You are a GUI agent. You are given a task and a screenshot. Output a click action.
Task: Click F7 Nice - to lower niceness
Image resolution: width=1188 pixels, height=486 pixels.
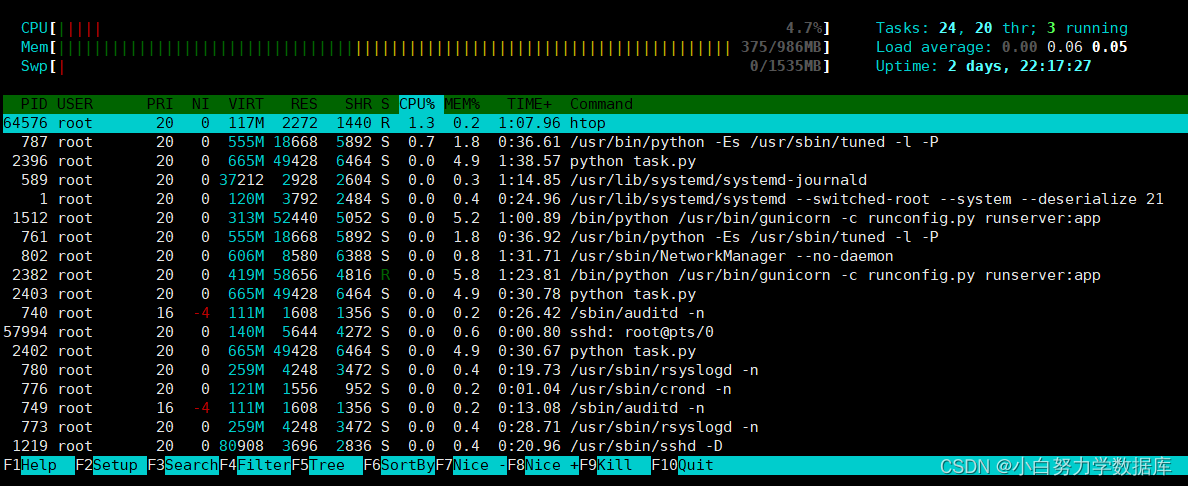[x=471, y=465]
